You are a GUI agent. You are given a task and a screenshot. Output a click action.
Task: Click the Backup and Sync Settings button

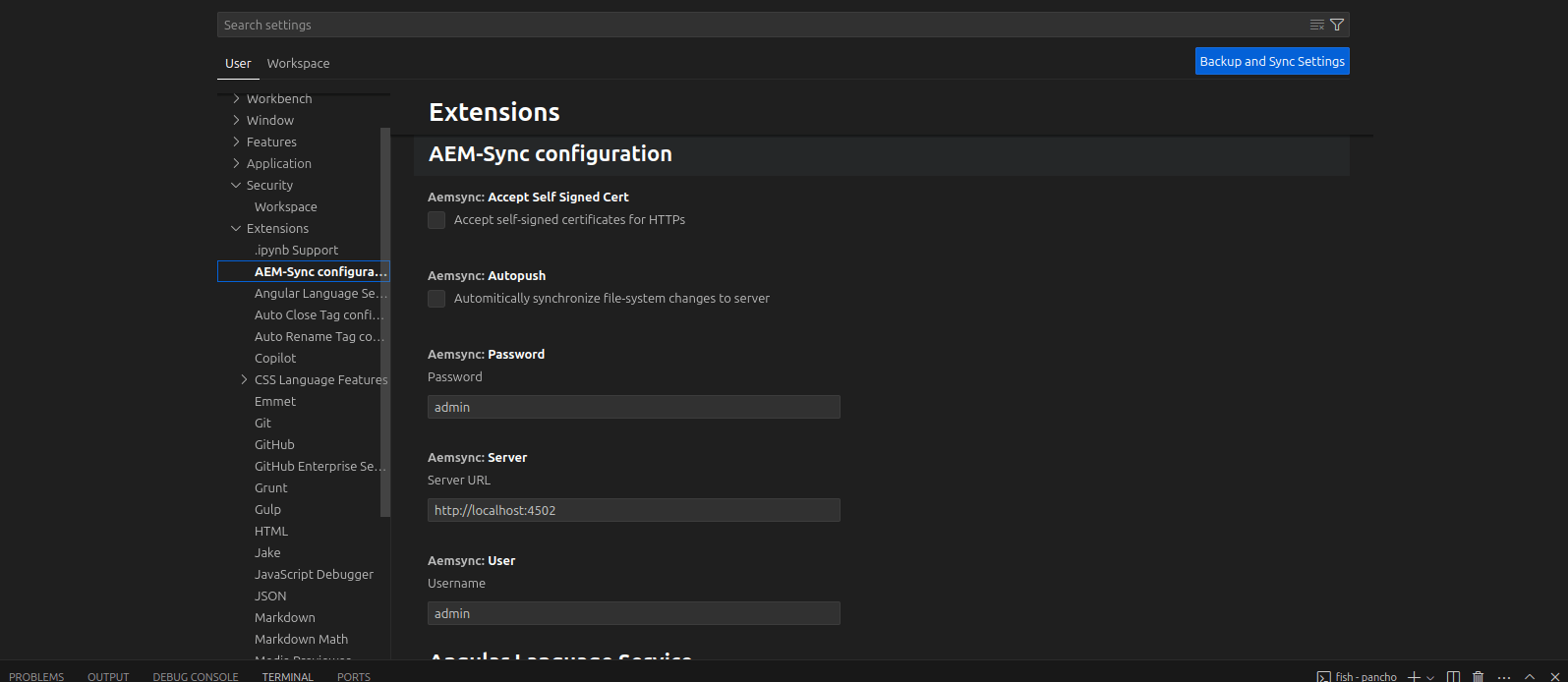coord(1272,61)
